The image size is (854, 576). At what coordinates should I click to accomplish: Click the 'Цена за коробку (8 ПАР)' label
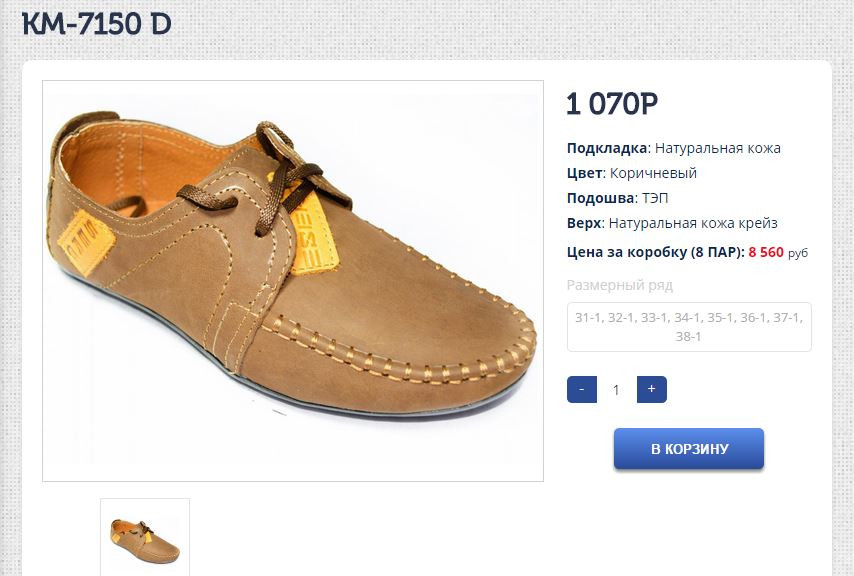pyautogui.click(x=654, y=253)
